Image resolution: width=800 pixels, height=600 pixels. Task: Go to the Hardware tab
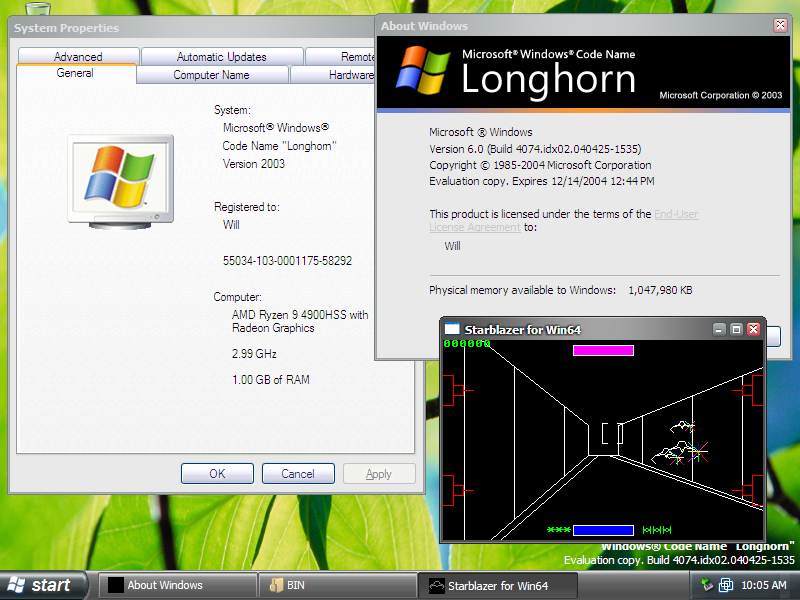coord(351,75)
